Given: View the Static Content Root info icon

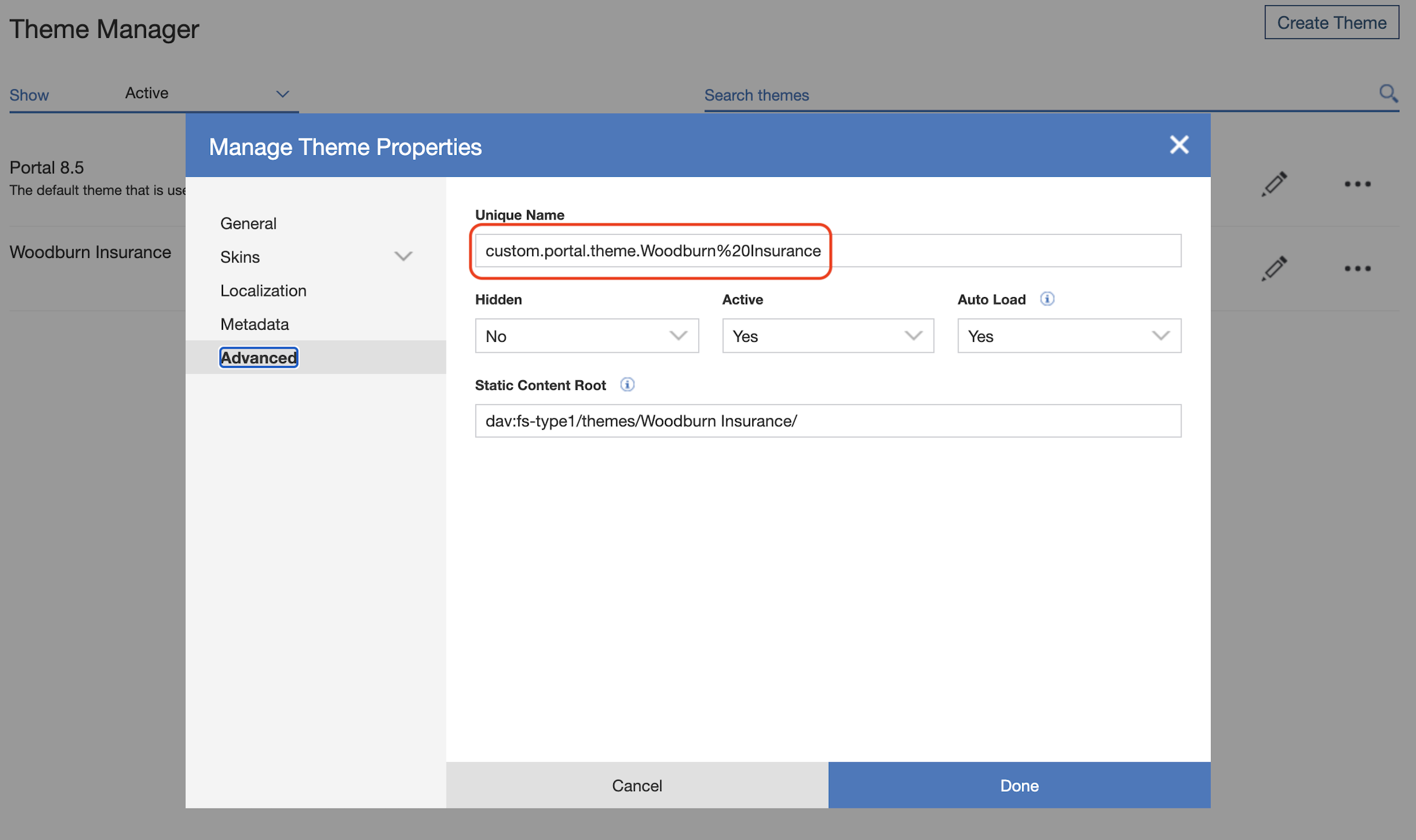Looking at the screenshot, I should (x=628, y=385).
